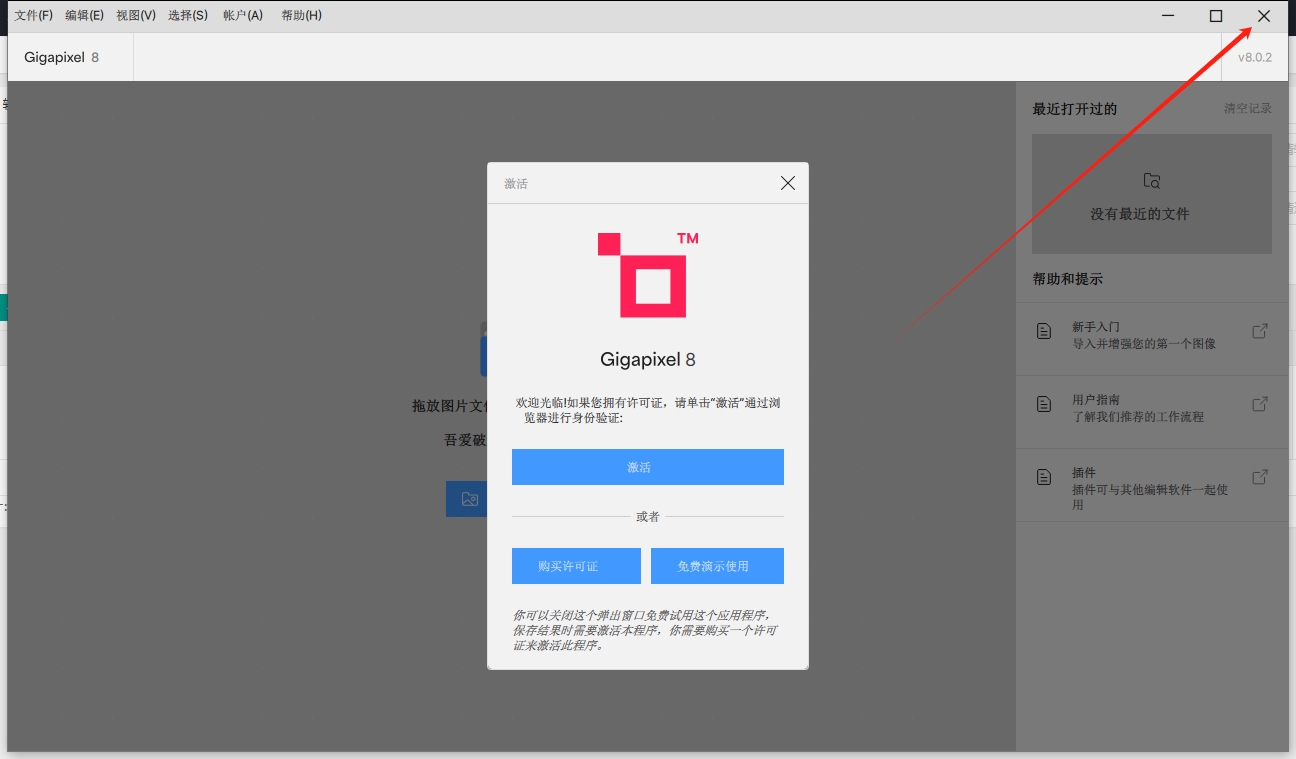1296x759 pixels.
Task: Click the document icon beside 新手入门
Action: [1044, 331]
